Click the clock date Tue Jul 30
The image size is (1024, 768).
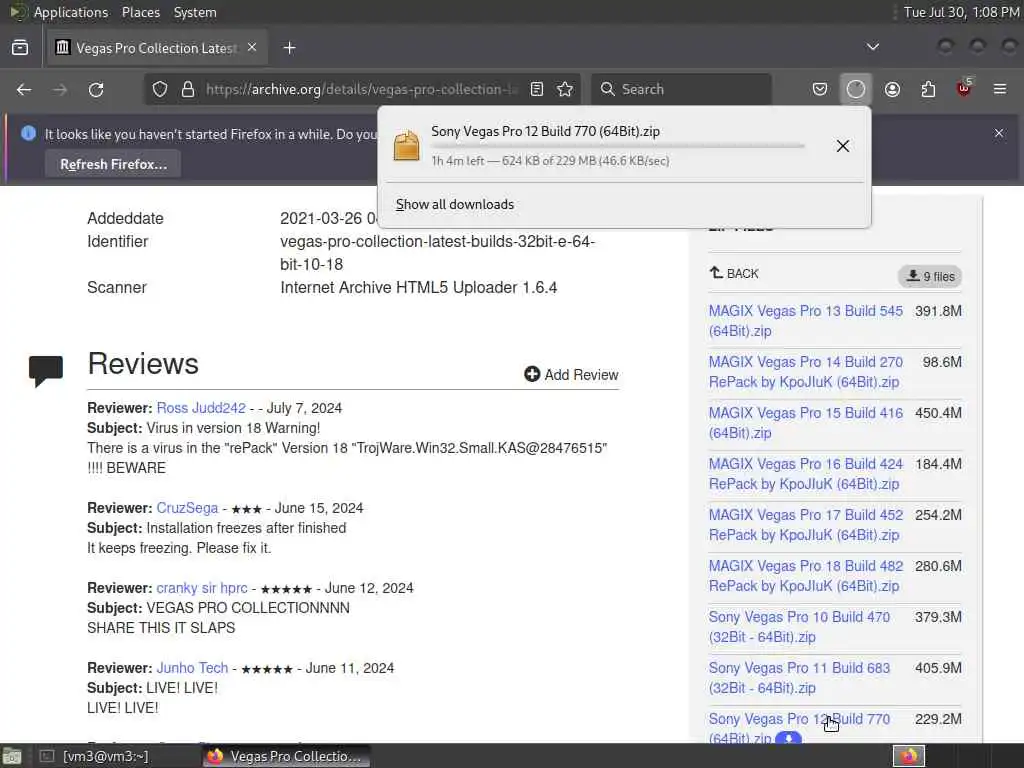tap(961, 12)
